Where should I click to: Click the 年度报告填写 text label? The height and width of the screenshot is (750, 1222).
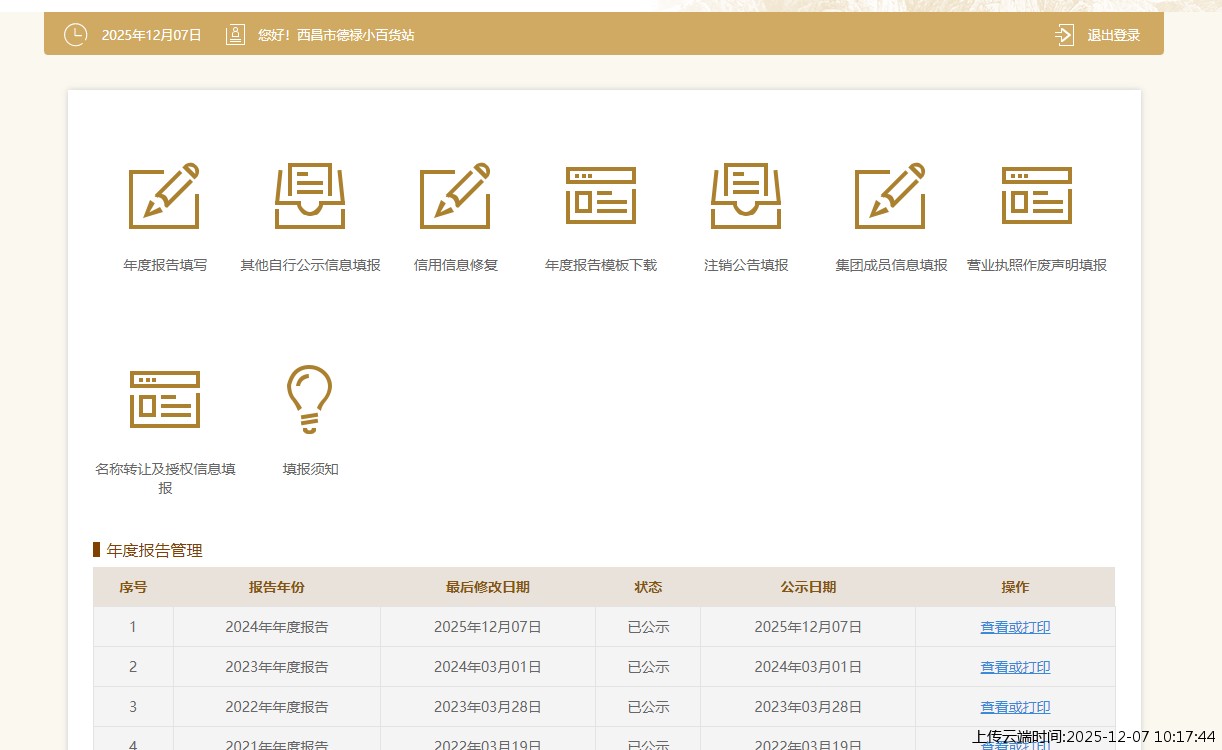[165, 266]
